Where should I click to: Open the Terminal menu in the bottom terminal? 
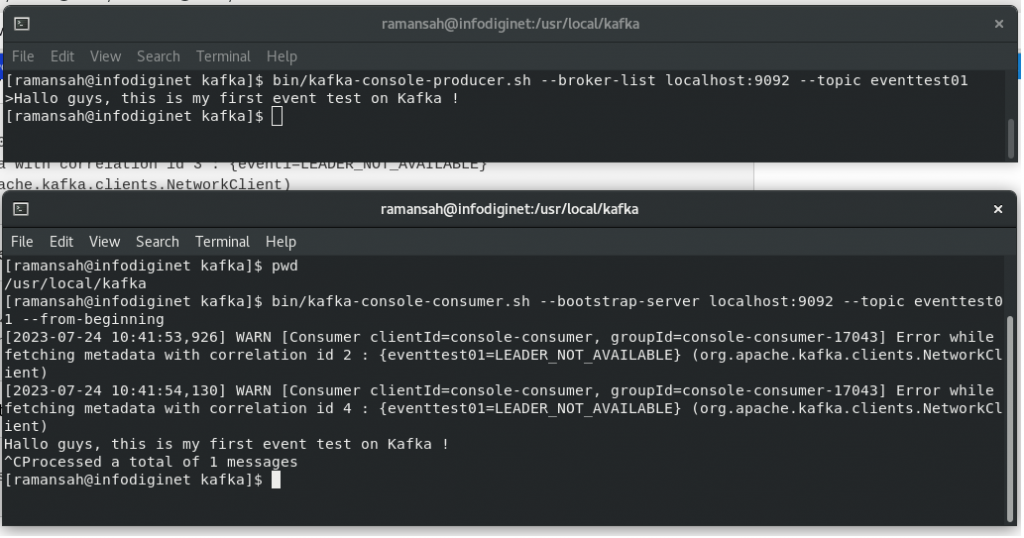pyautogui.click(x=223, y=242)
